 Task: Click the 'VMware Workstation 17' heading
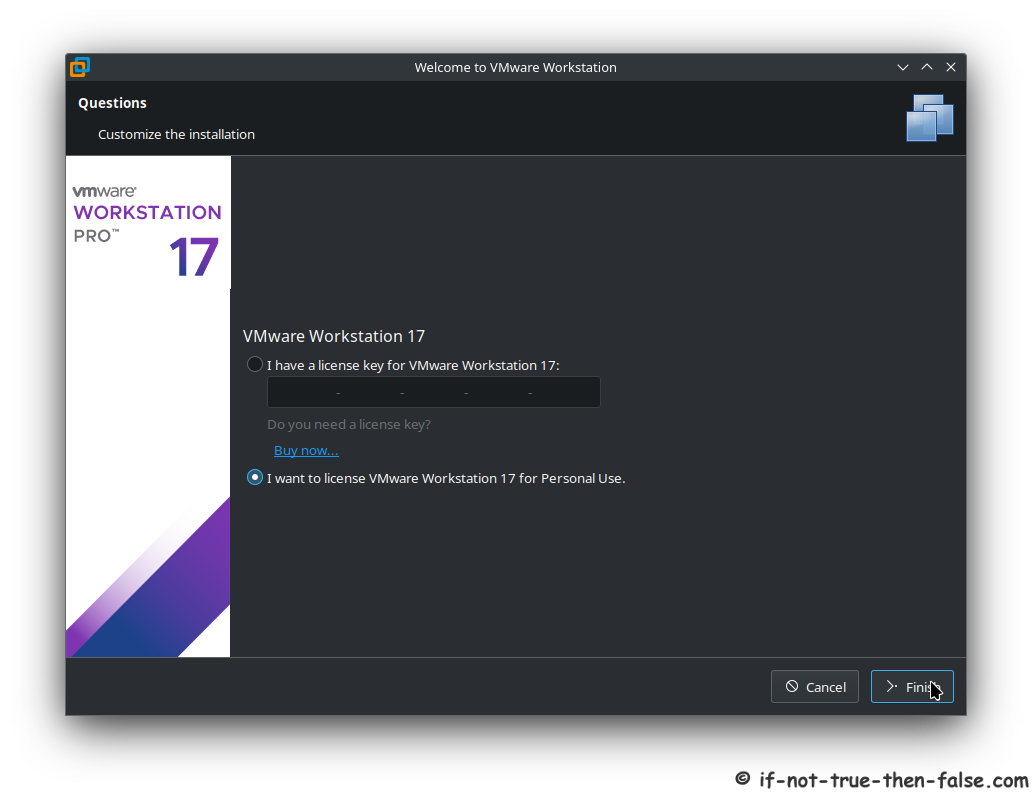(x=333, y=336)
